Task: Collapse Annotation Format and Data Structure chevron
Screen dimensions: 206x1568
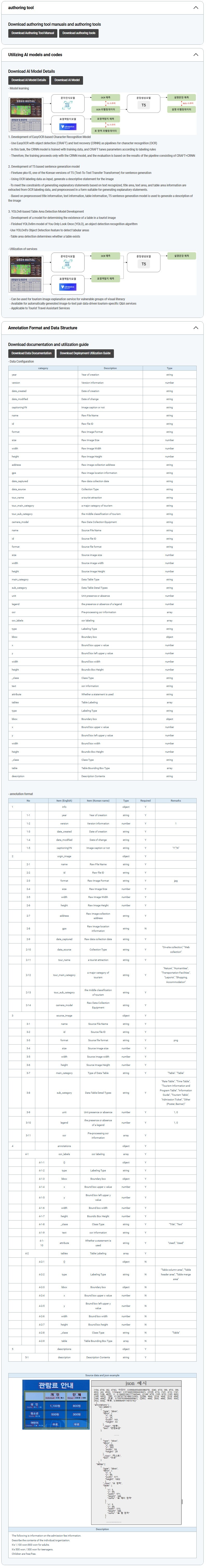Action: point(195,327)
